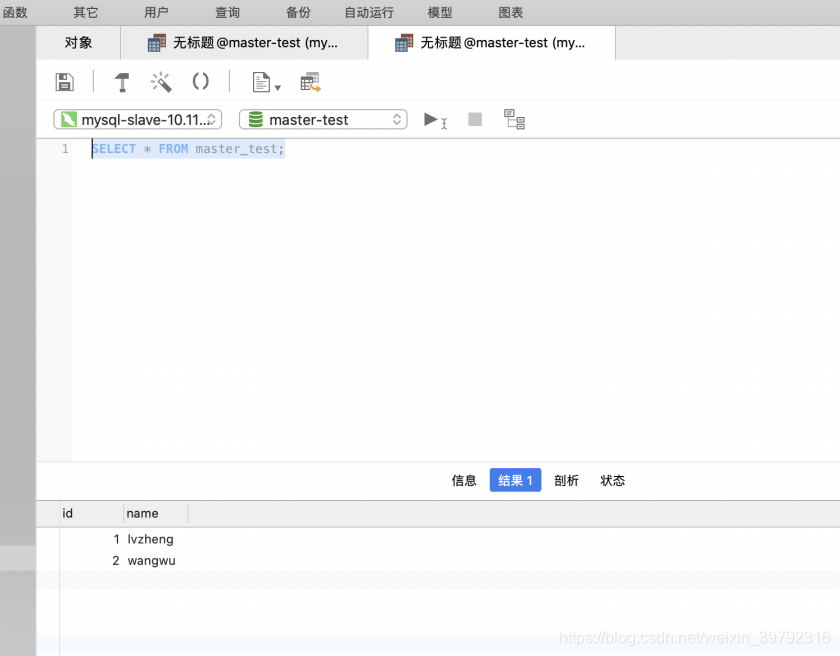
Task: Click the gray Stop execution button
Action: 475,119
